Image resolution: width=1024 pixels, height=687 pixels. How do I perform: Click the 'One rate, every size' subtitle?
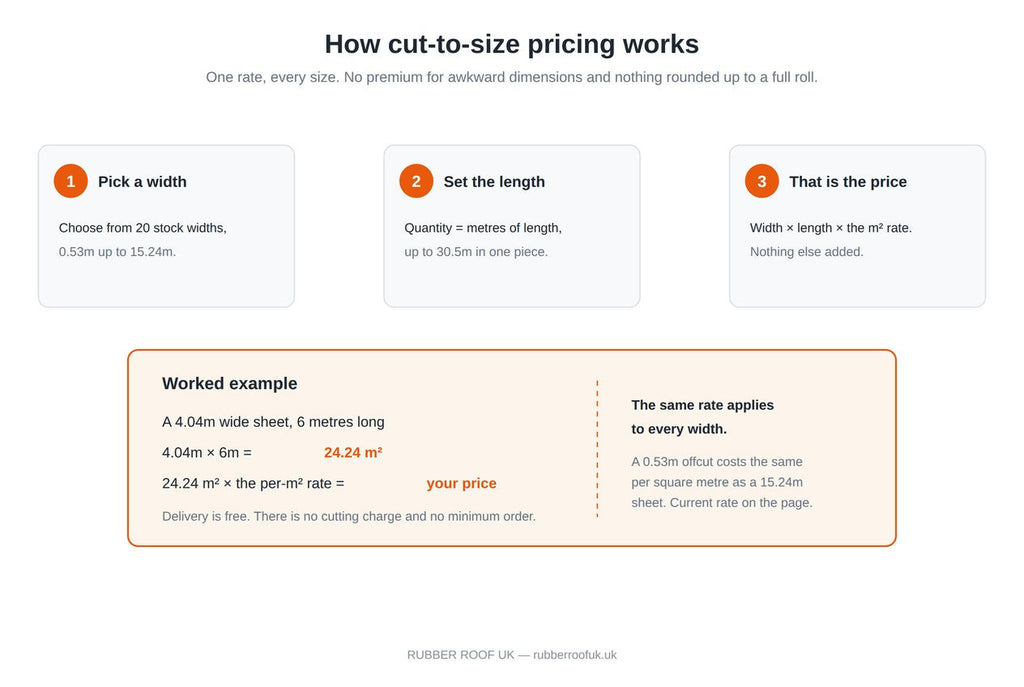pos(511,77)
